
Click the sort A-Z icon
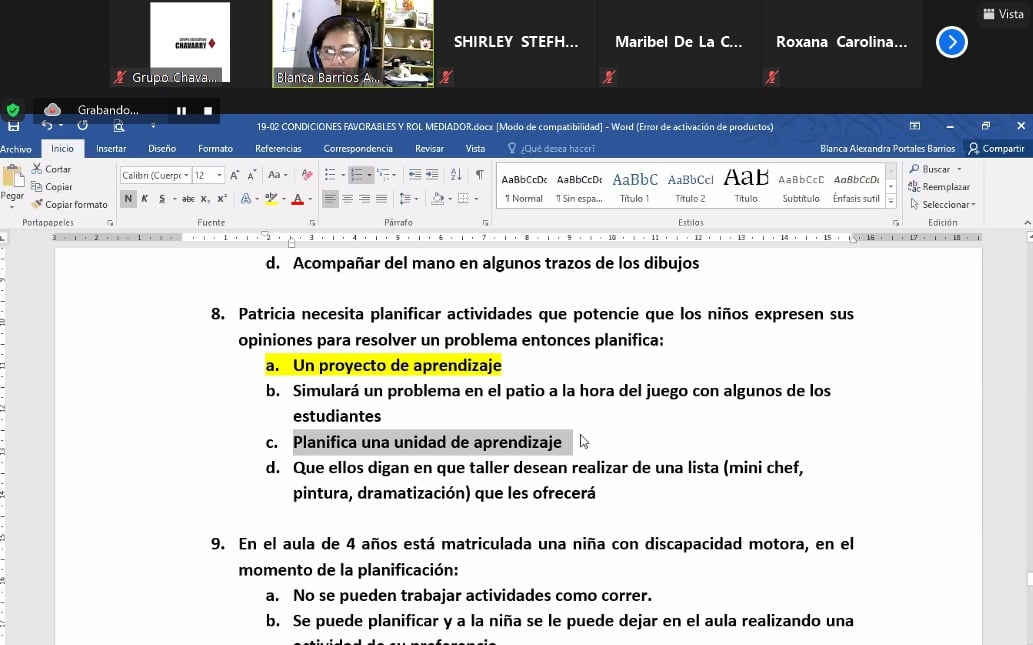point(456,175)
